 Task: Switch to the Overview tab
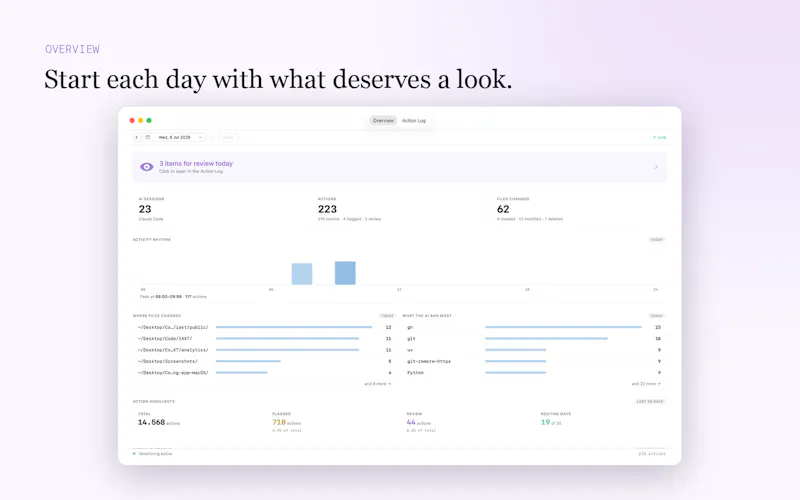383,121
